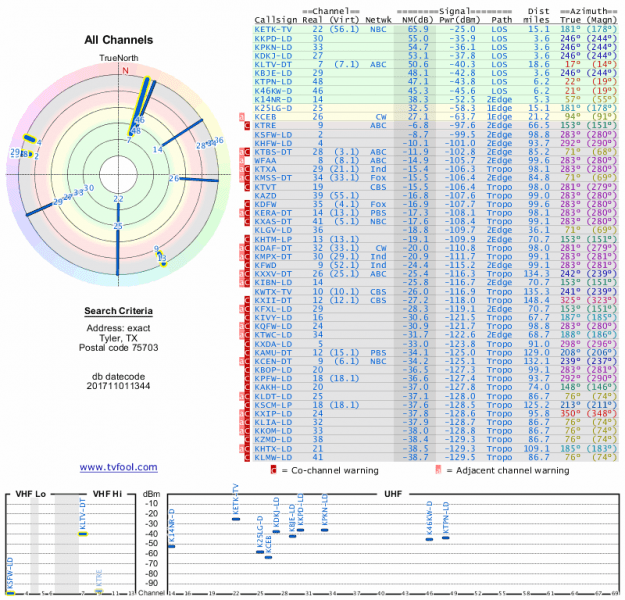Click the red co-channel warning legend icon
The width and height of the screenshot is (625, 600).
[273, 470]
